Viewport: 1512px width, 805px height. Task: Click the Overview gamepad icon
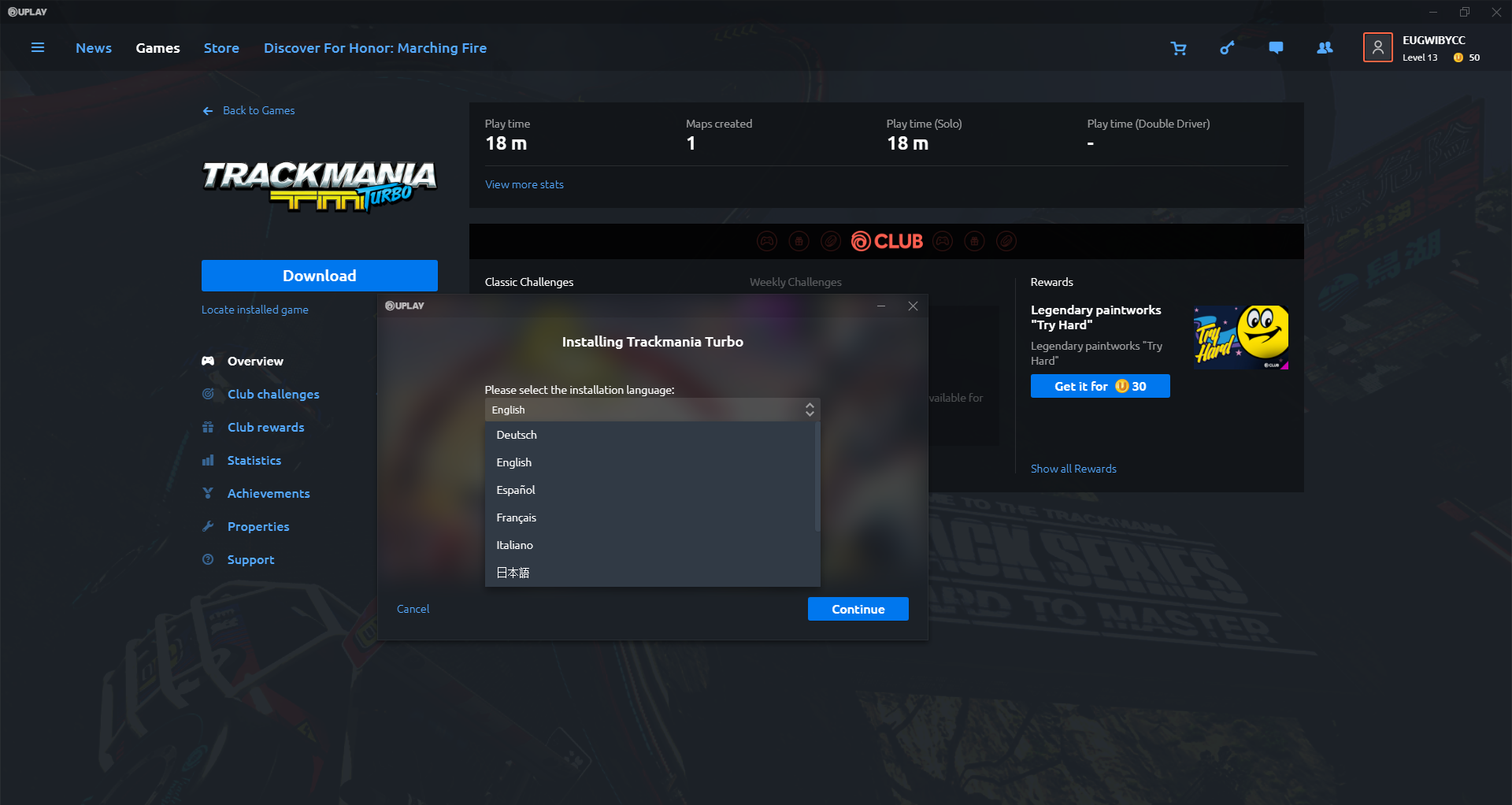pyautogui.click(x=208, y=361)
